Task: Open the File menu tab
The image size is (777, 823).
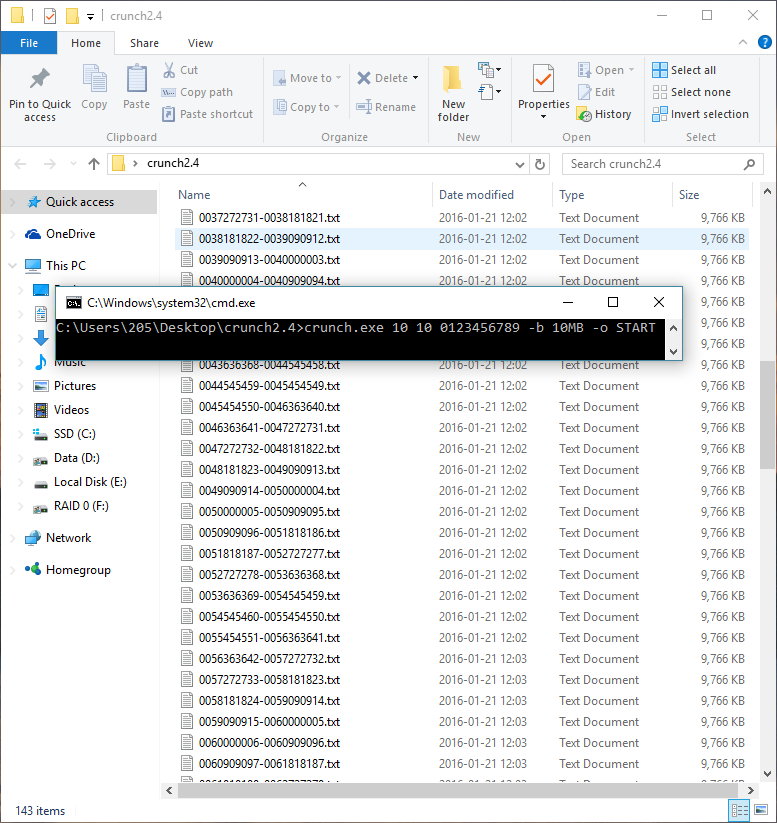Action: pyautogui.click(x=29, y=43)
